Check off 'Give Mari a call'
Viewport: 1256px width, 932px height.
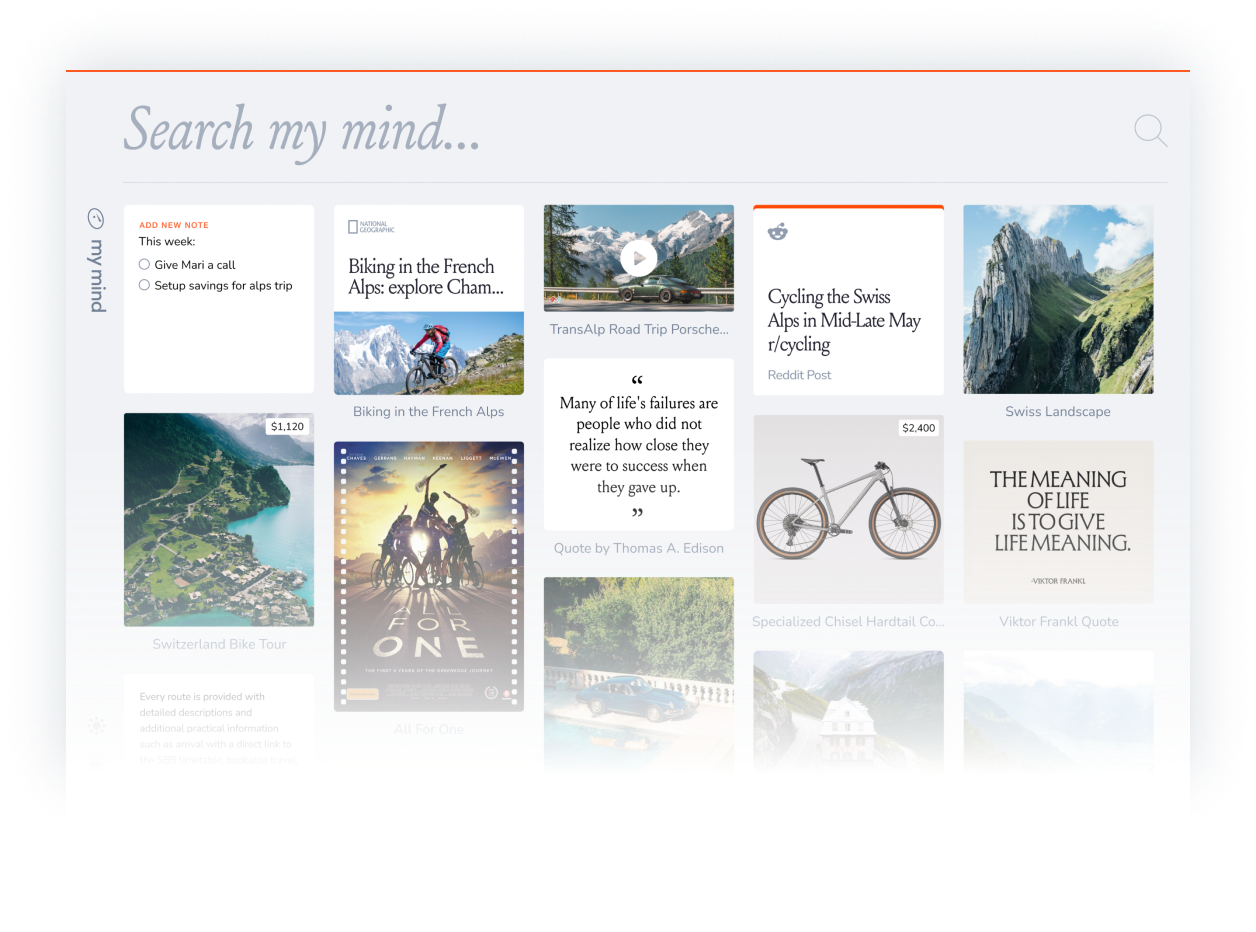pyautogui.click(x=145, y=265)
